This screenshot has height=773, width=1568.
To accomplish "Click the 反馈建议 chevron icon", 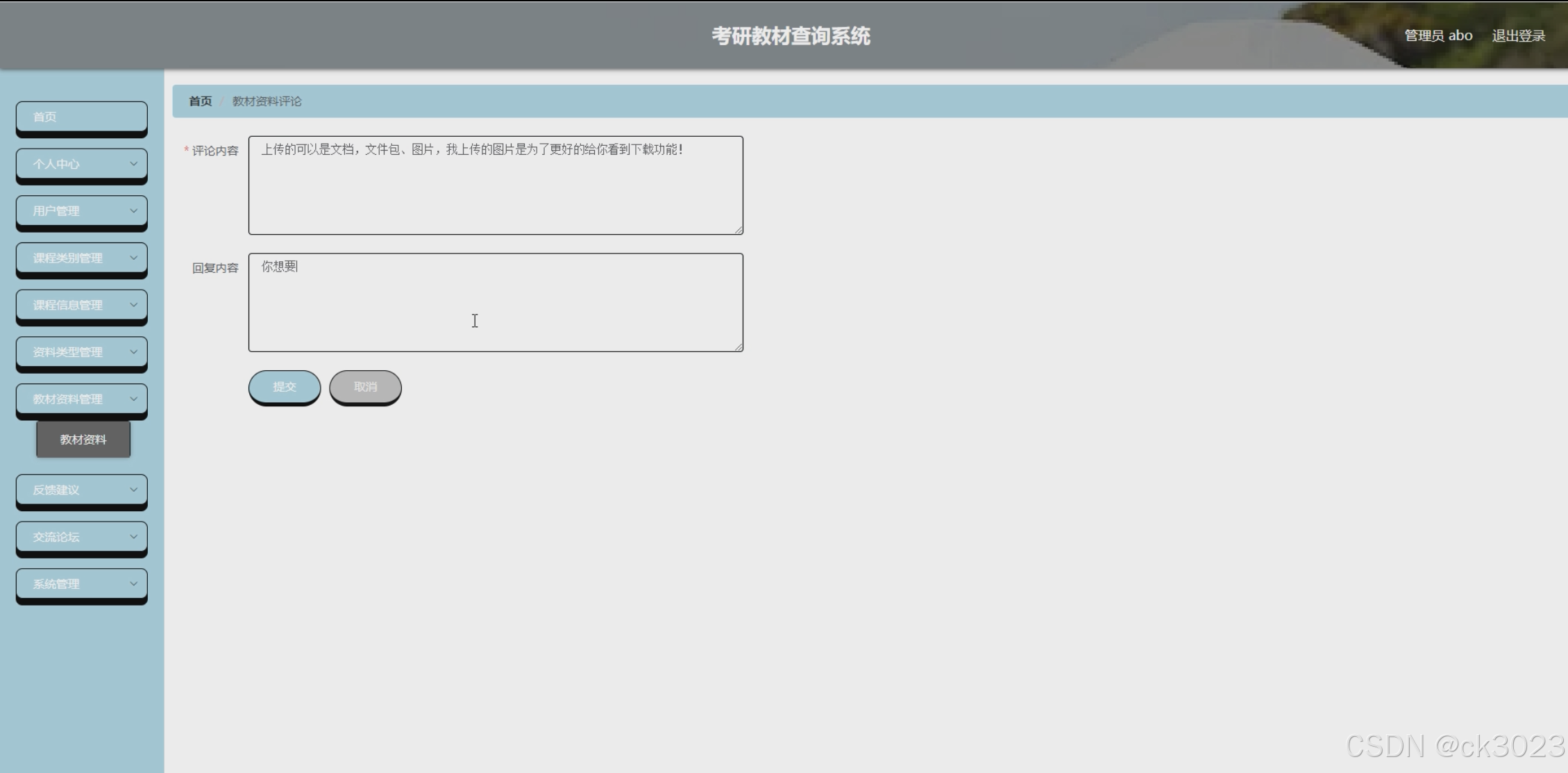I will tap(133, 490).
